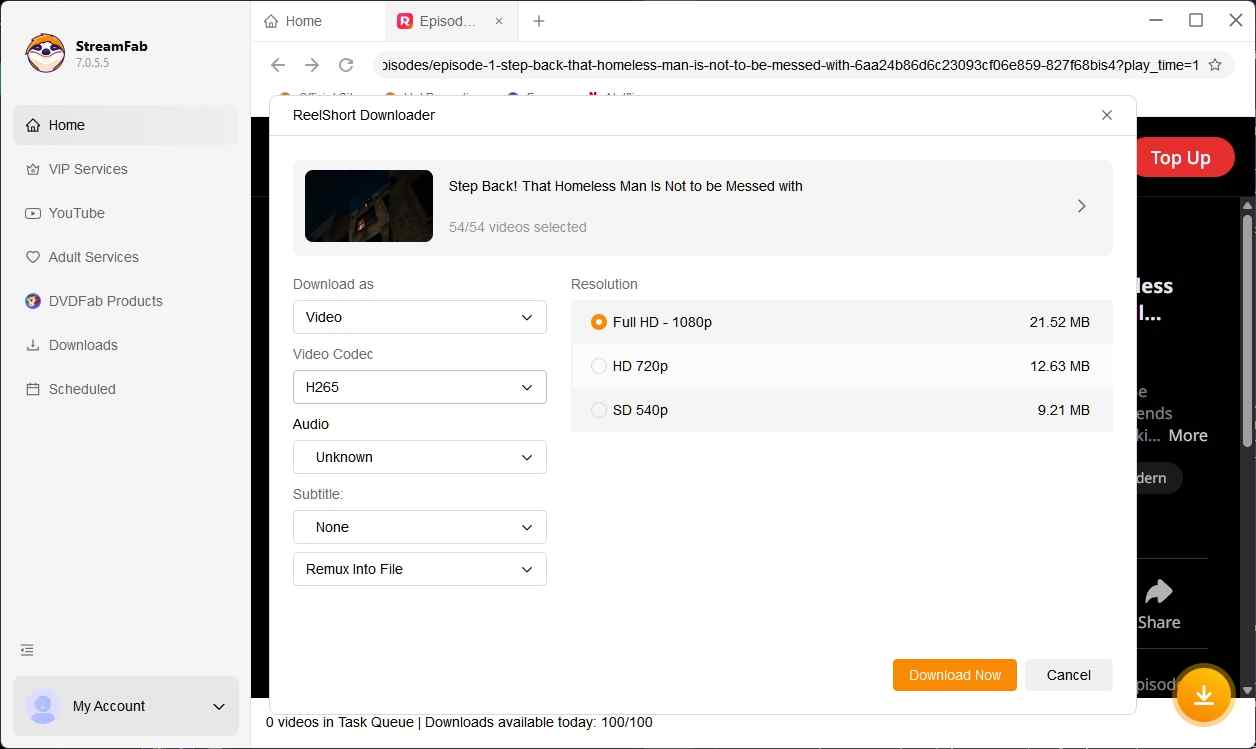Screen dimensions: 1256x749
Task: Click the Step Back video thumbnail
Action: click(x=369, y=206)
